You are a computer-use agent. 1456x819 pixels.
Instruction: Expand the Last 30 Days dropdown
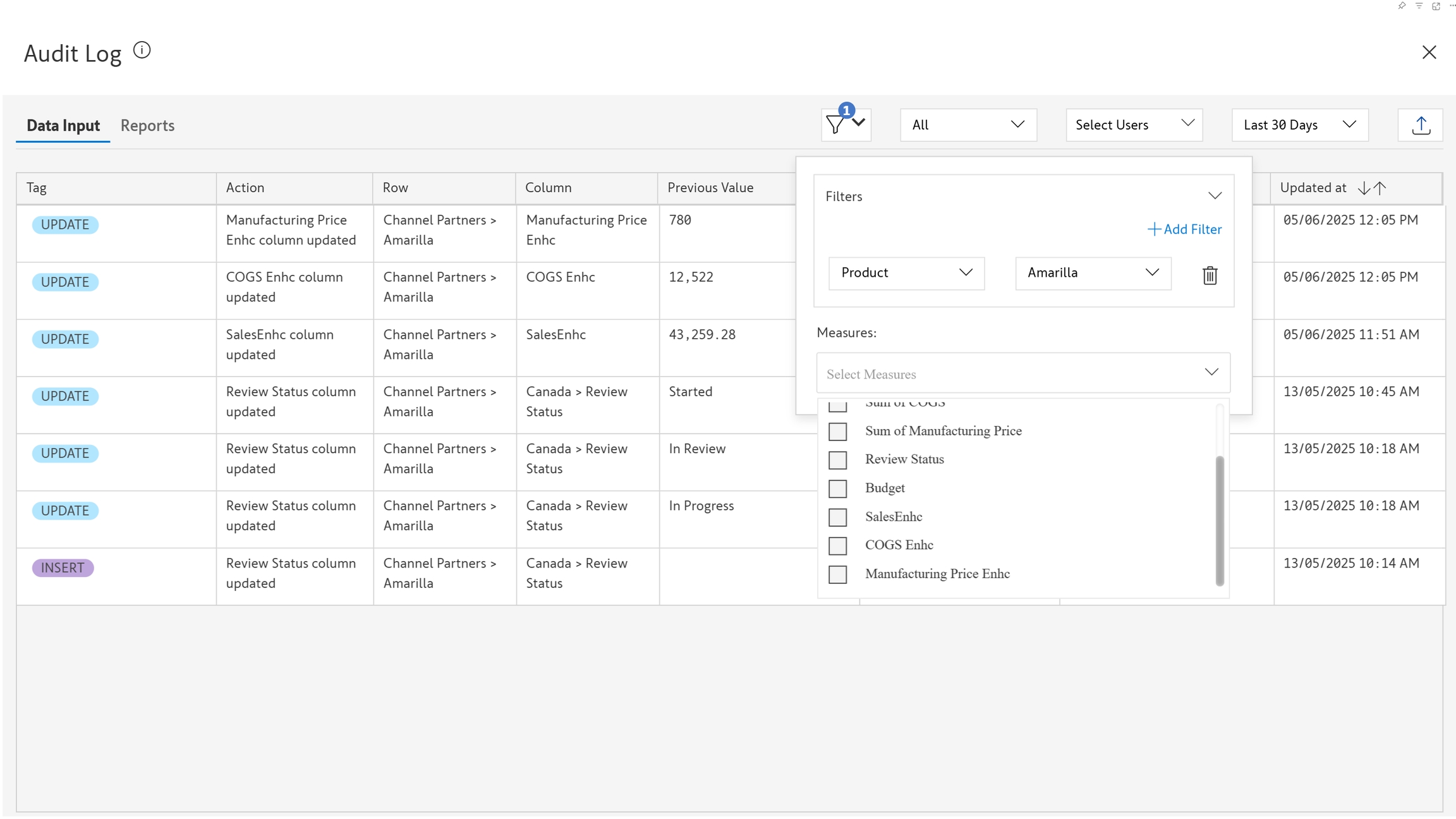tap(1299, 124)
